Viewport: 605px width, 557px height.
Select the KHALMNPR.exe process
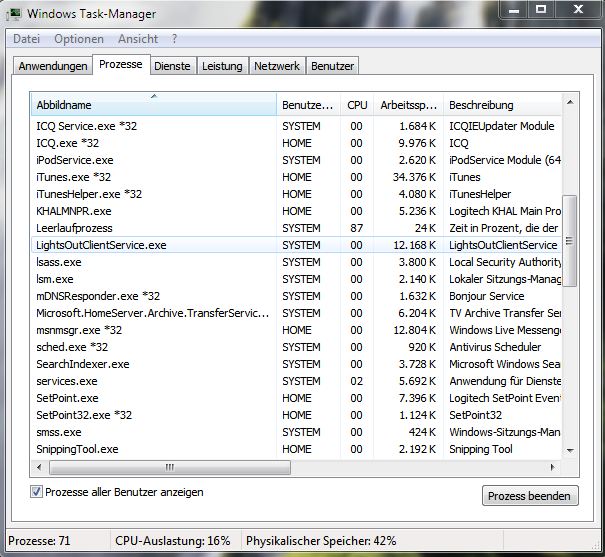pos(296,211)
